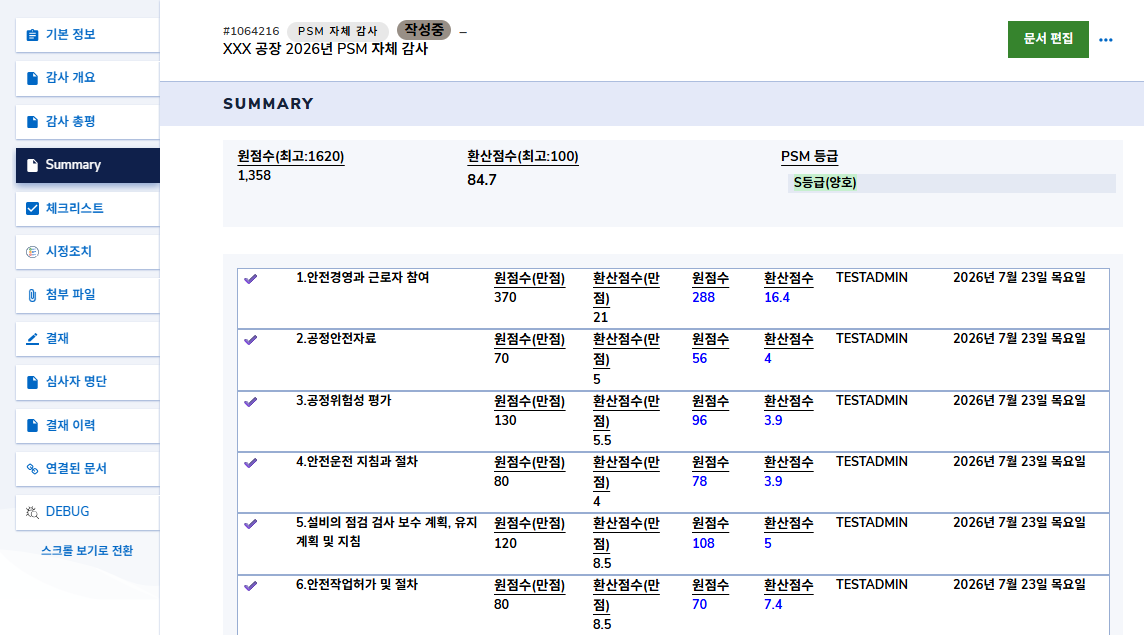Viewport: 1144px width, 635px height.
Task: Open the 심사자 명단 tab
Action: (88, 382)
